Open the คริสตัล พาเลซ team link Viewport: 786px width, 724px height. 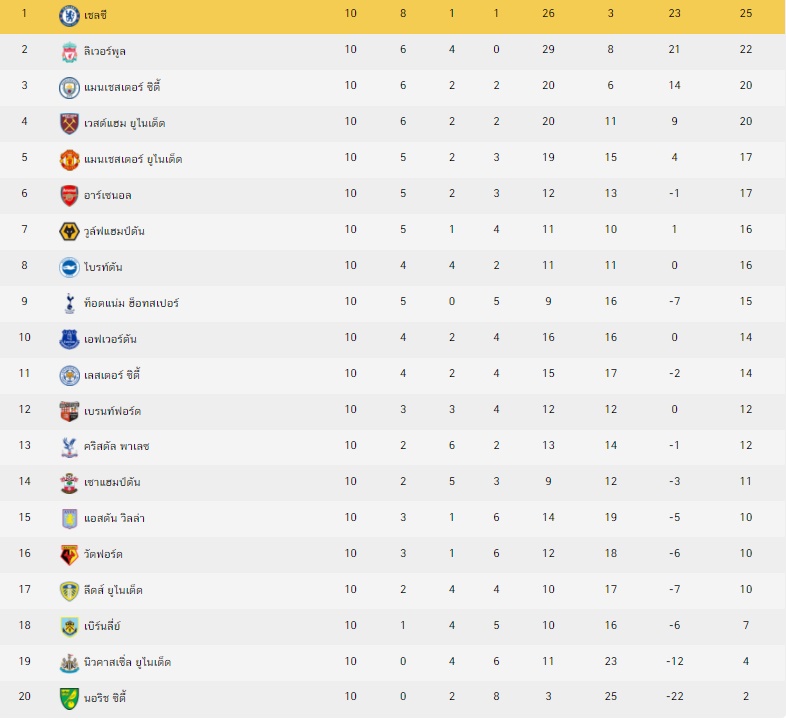coord(117,446)
